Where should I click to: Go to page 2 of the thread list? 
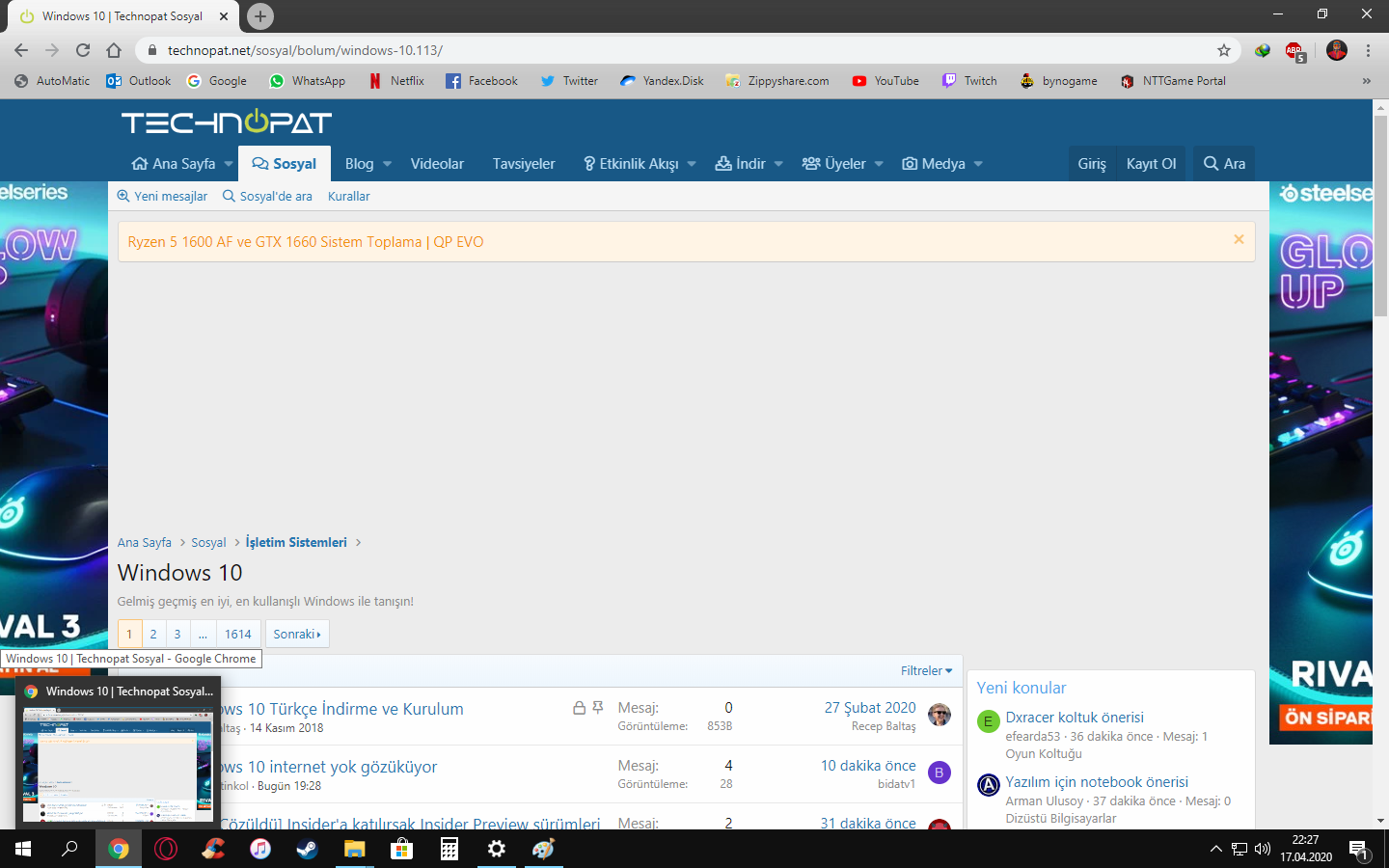click(x=153, y=634)
